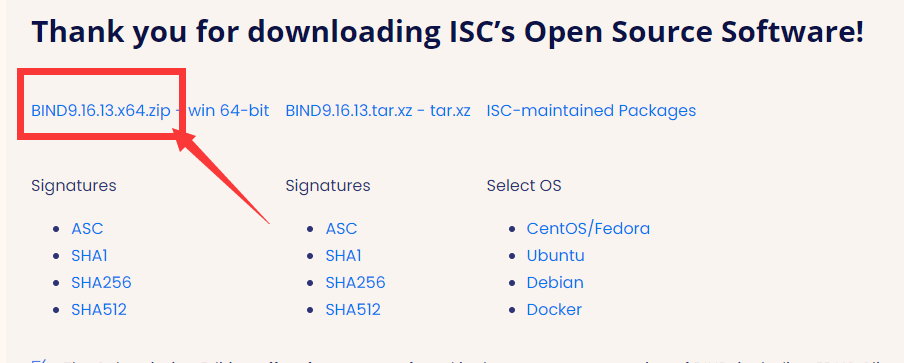Screen dimensions: 904x363
Task: Download the BIND9.16.13.x64.zip win 64-bit file
Action: (150, 111)
